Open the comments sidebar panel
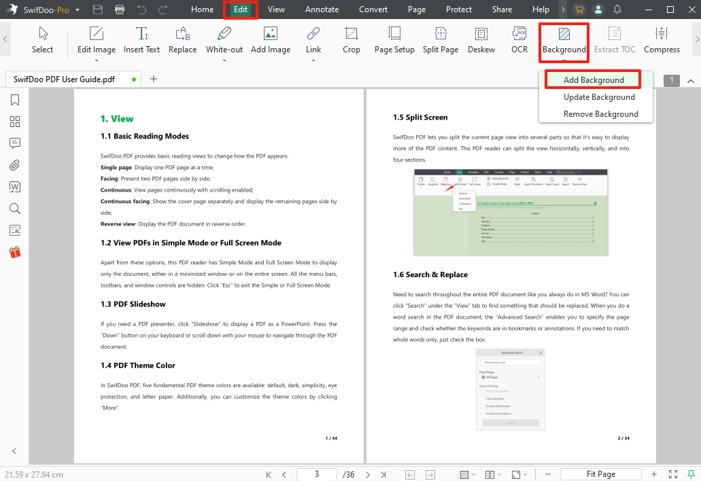 tap(15, 143)
